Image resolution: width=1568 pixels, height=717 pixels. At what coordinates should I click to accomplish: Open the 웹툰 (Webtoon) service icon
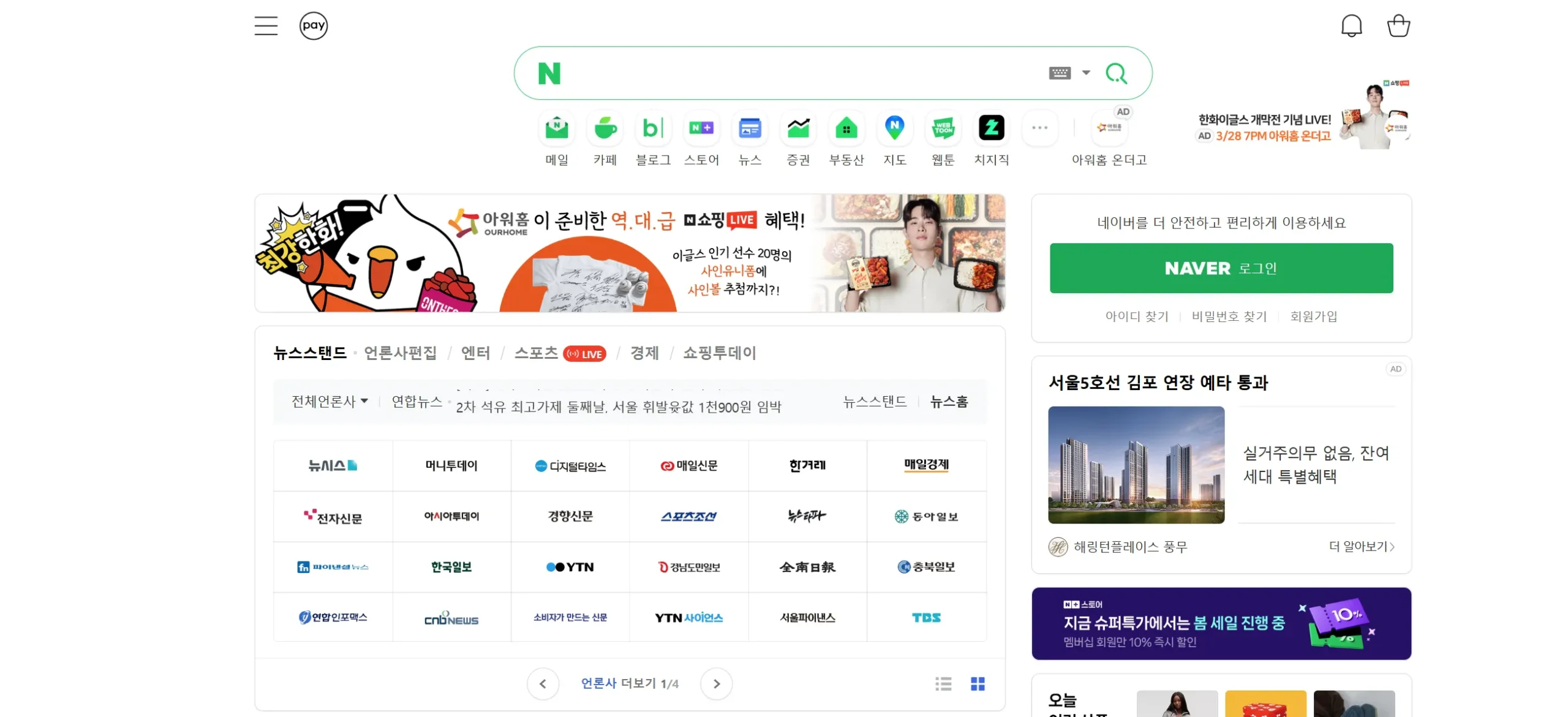click(943, 129)
